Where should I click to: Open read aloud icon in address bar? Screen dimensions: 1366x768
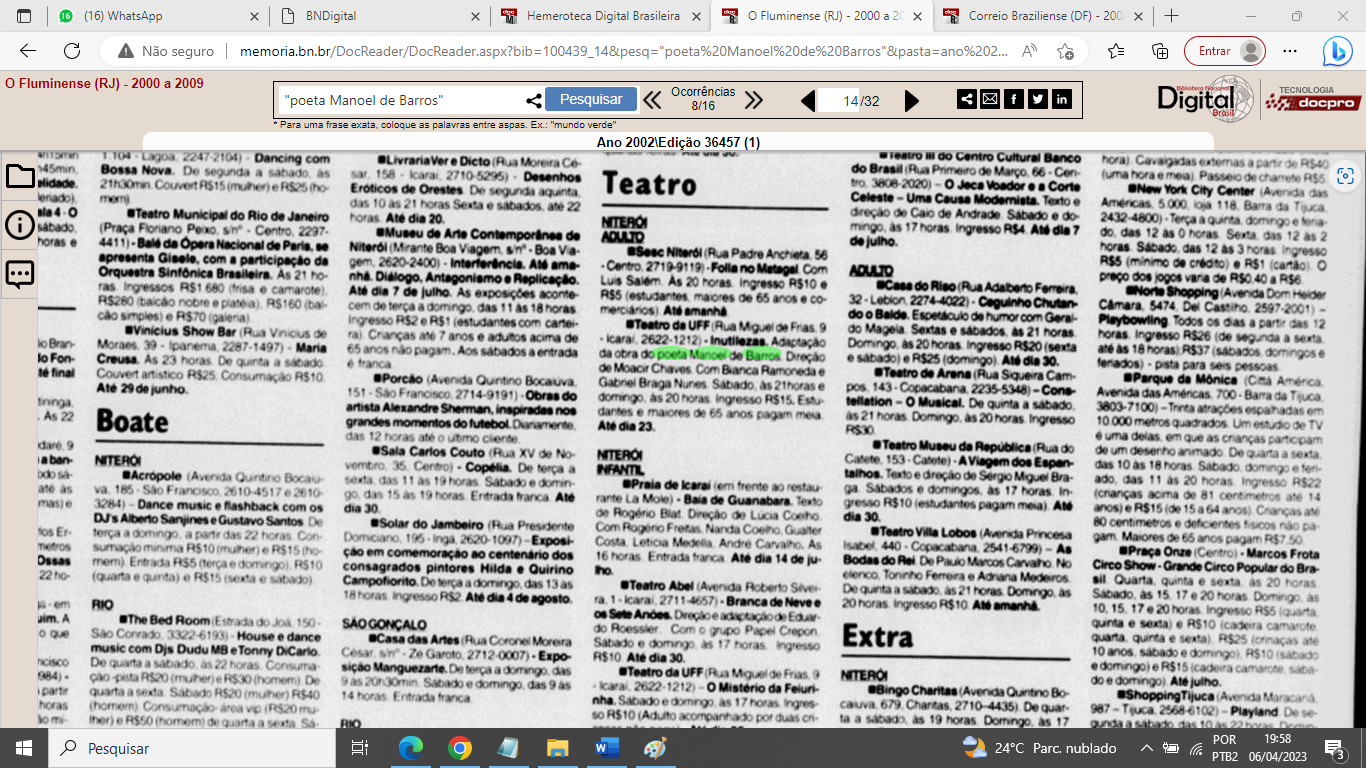click(x=1030, y=51)
